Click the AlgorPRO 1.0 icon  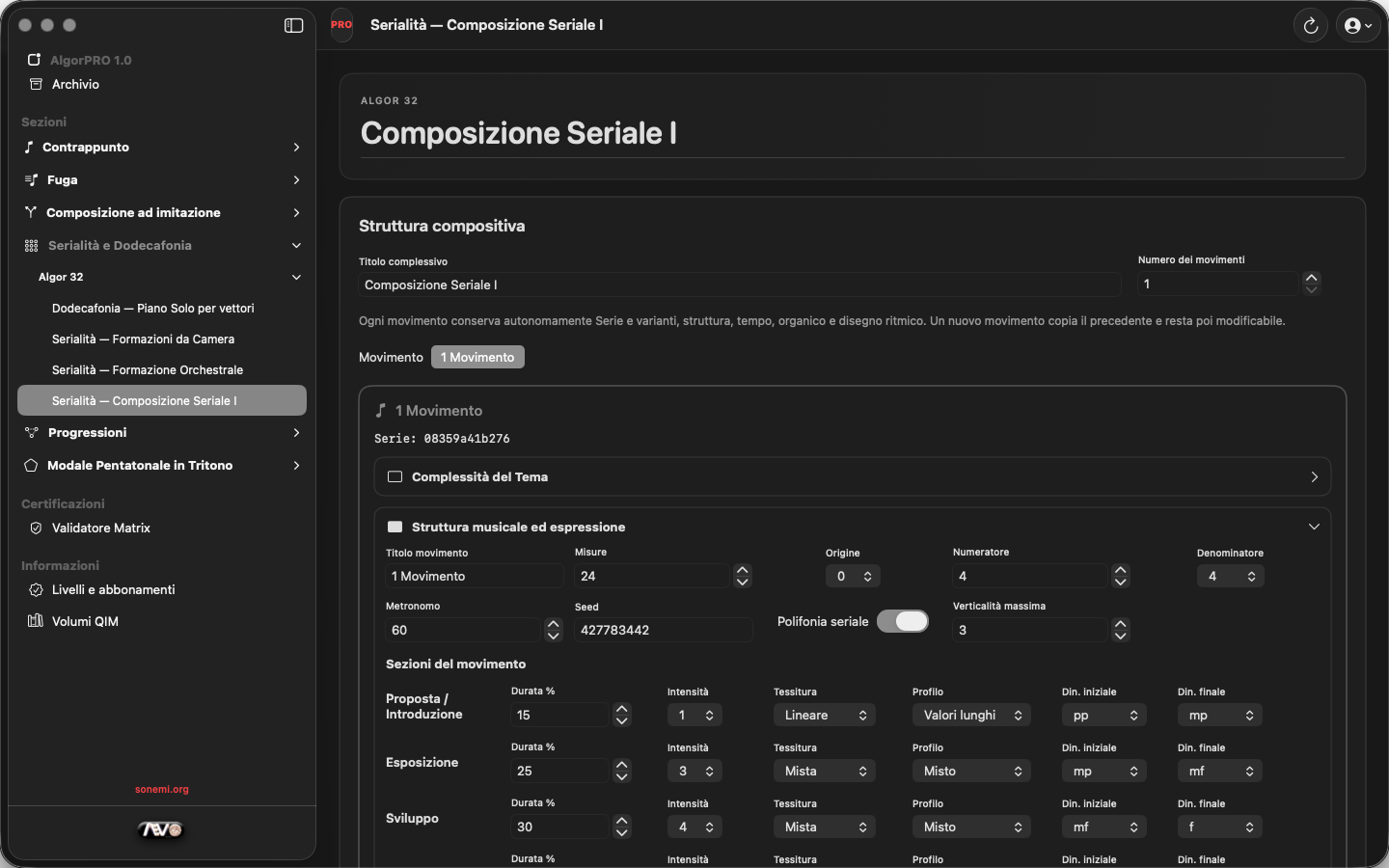point(34,60)
